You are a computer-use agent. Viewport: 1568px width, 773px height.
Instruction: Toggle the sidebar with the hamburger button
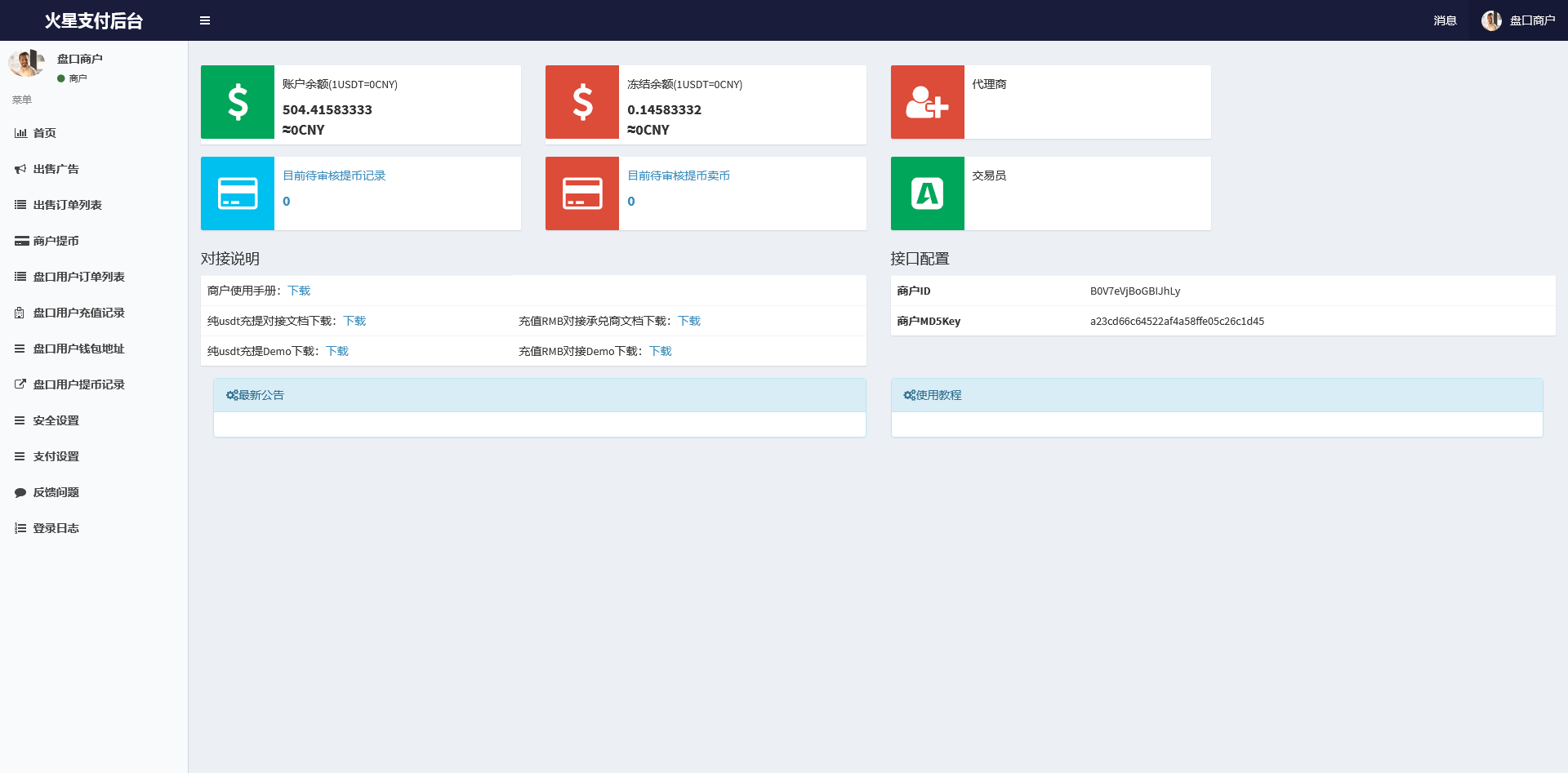click(204, 20)
